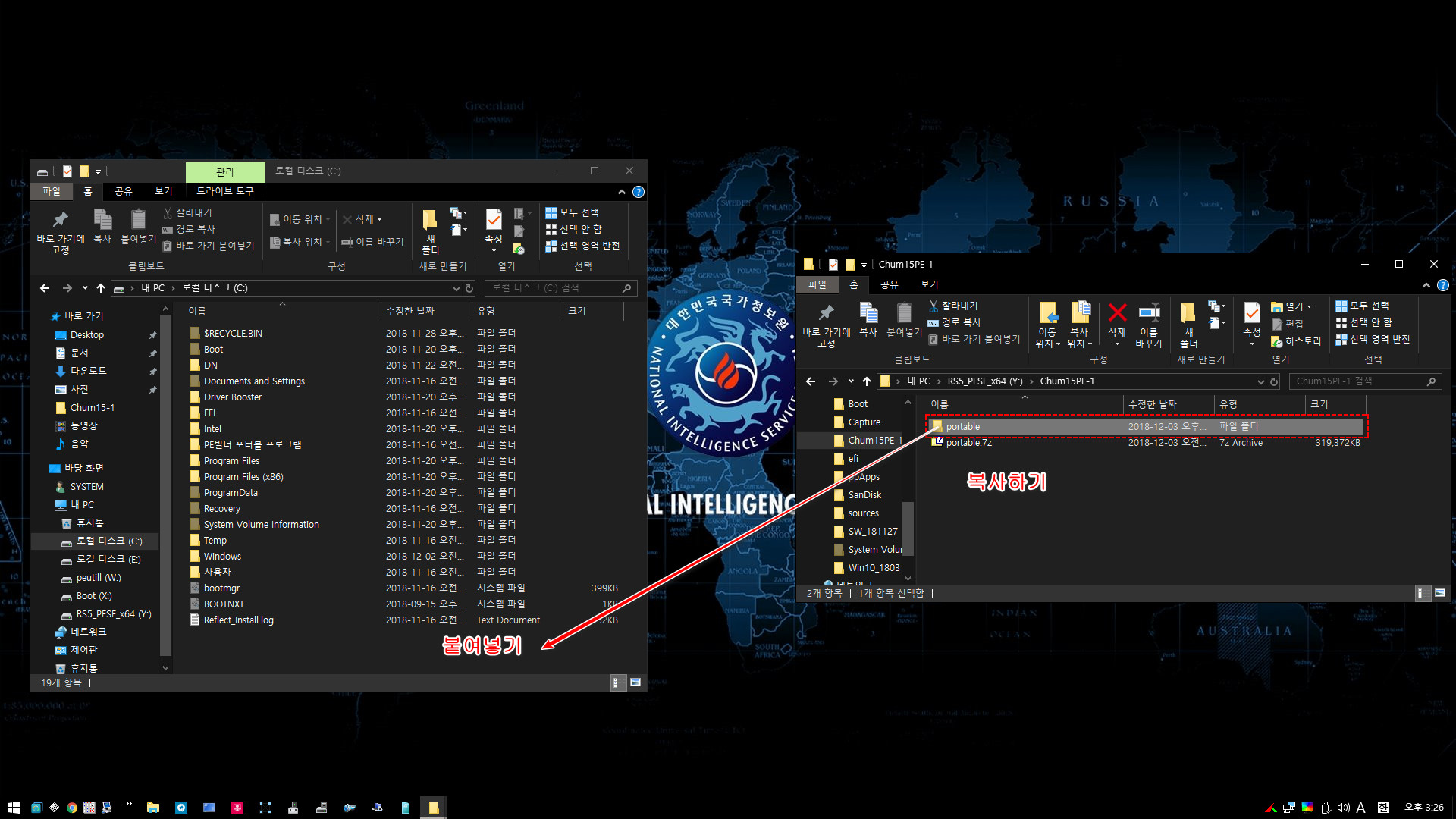Open the 열기 dropdown in Chum15PE-1 ribbon
This screenshot has width=1456, height=819.
pyautogui.click(x=1291, y=306)
